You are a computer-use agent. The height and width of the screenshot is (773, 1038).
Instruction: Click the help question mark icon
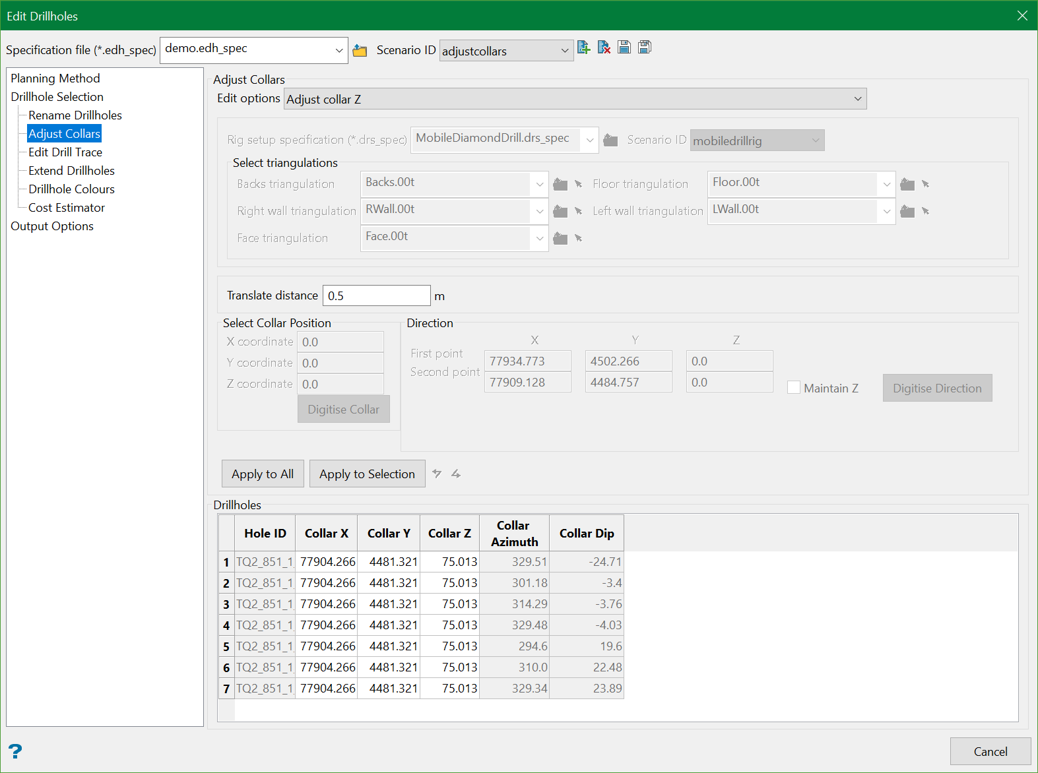15,752
